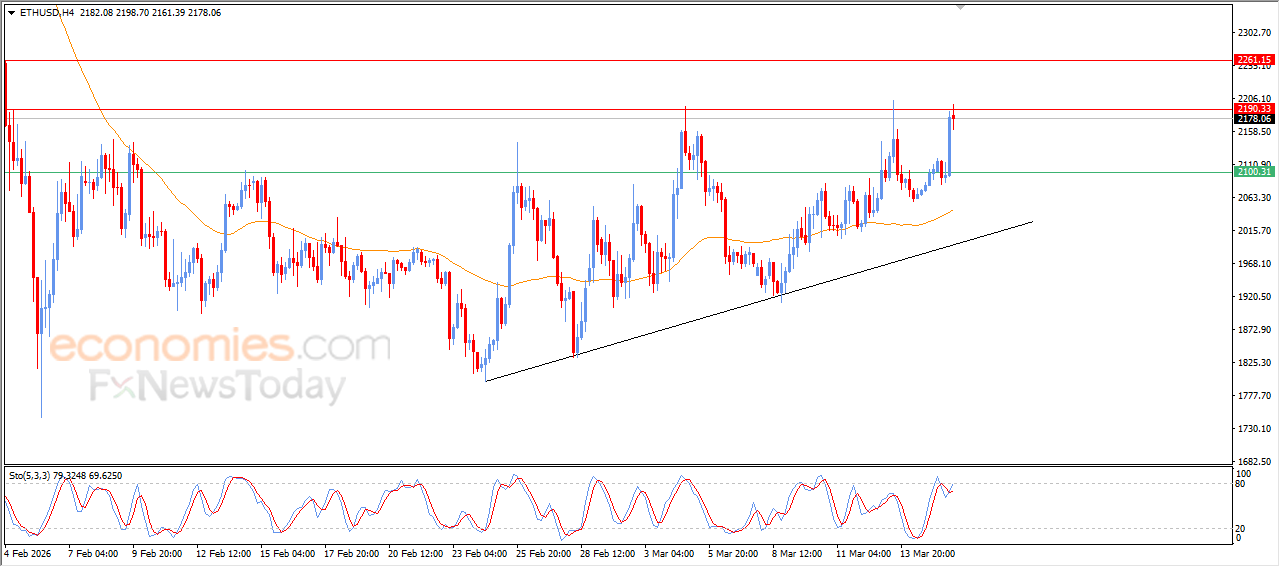This screenshot has height=567, width=1280.
Task: Click the ETHUSD,H4 symbol dropdown arrow
Action: point(11,13)
